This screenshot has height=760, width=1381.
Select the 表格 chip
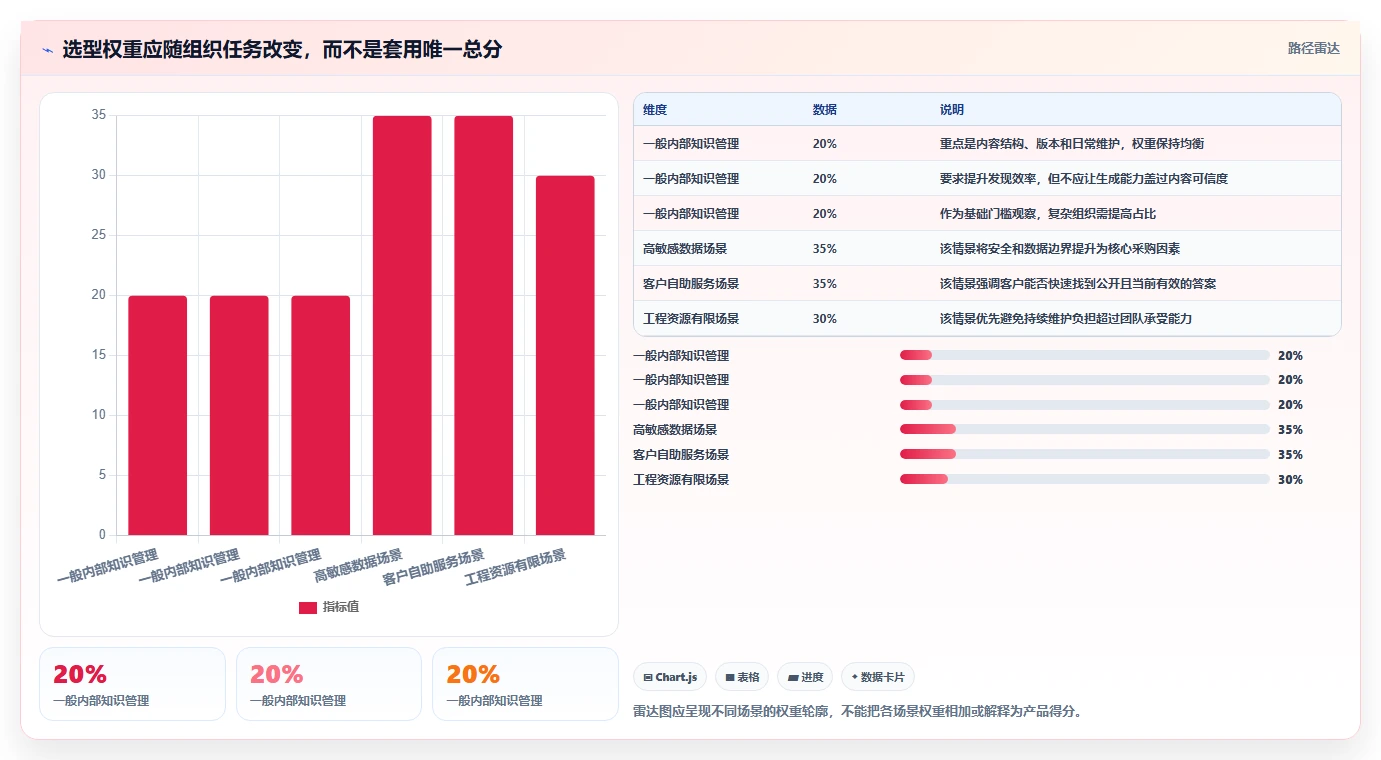(742, 677)
